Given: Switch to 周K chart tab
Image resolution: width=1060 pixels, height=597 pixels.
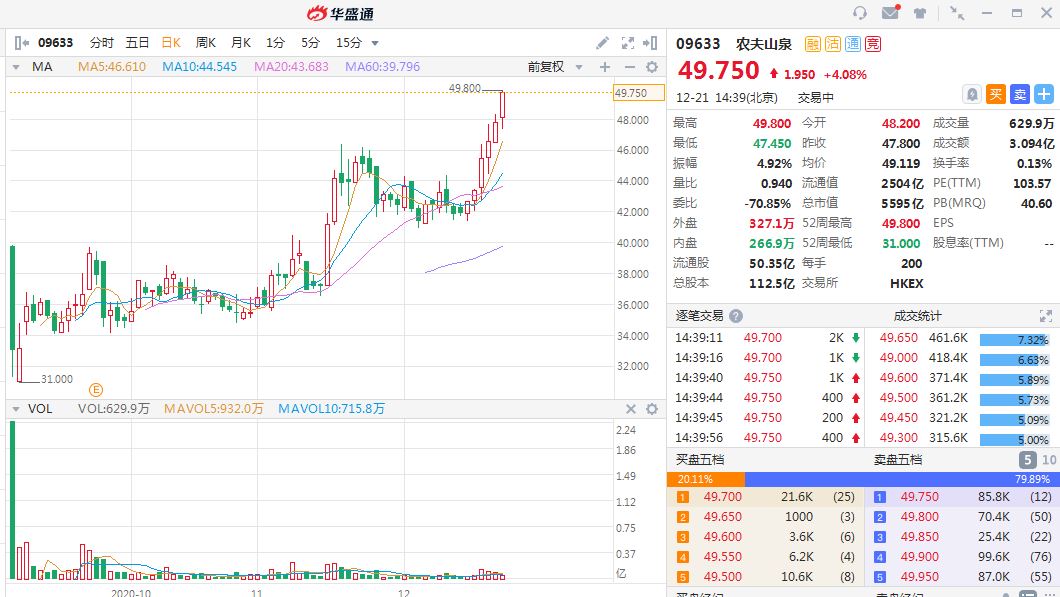Looking at the screenshot, I should tap(206, 43).
